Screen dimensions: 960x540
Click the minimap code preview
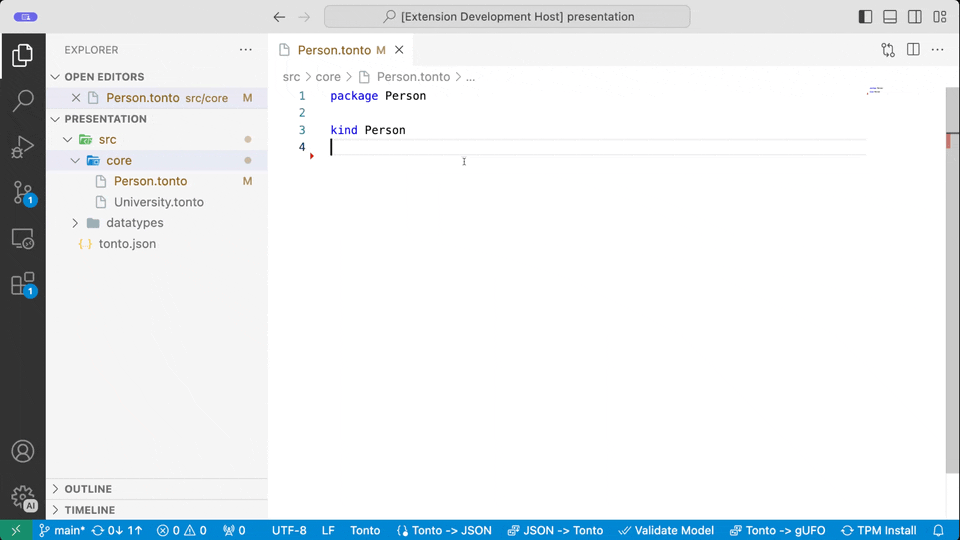[x=876, y=91]
